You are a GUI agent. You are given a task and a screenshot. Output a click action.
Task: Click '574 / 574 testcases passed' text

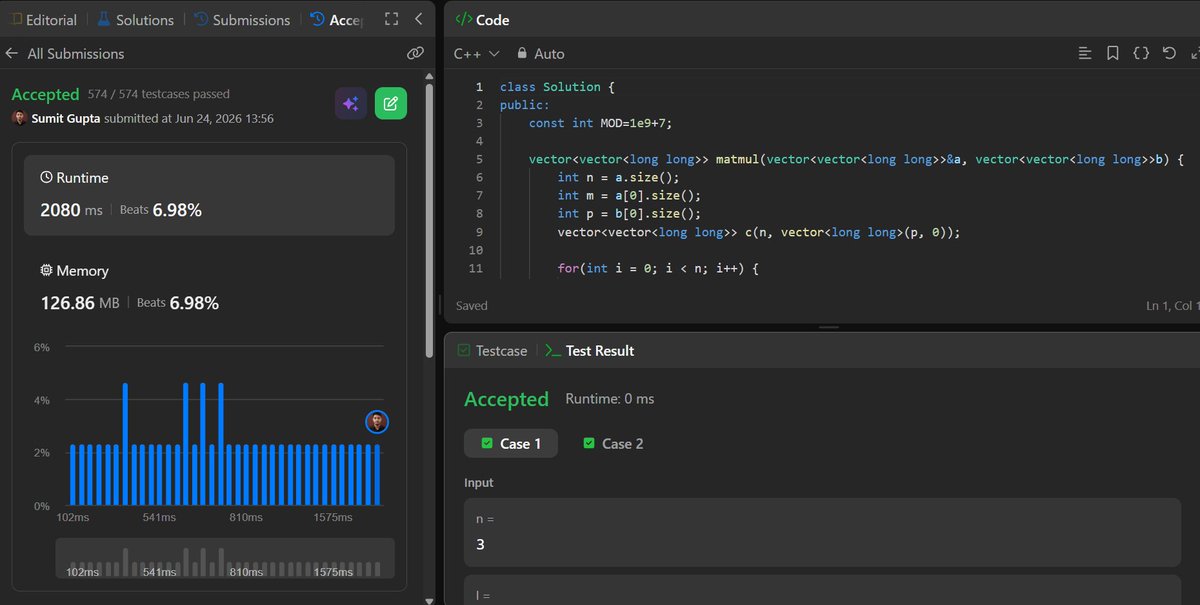(159, 94)
